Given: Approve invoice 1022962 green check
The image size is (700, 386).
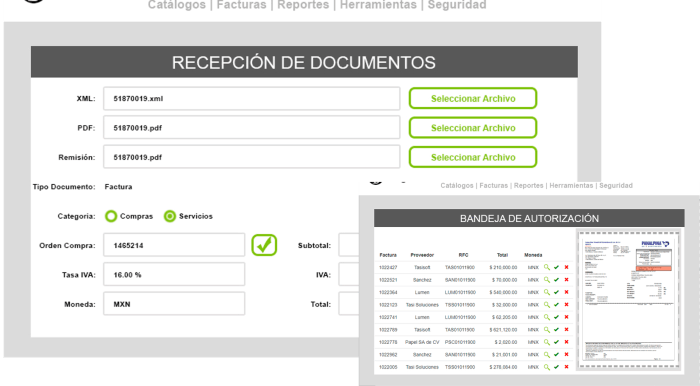Looking at the screenshot, I should point(556,355).
